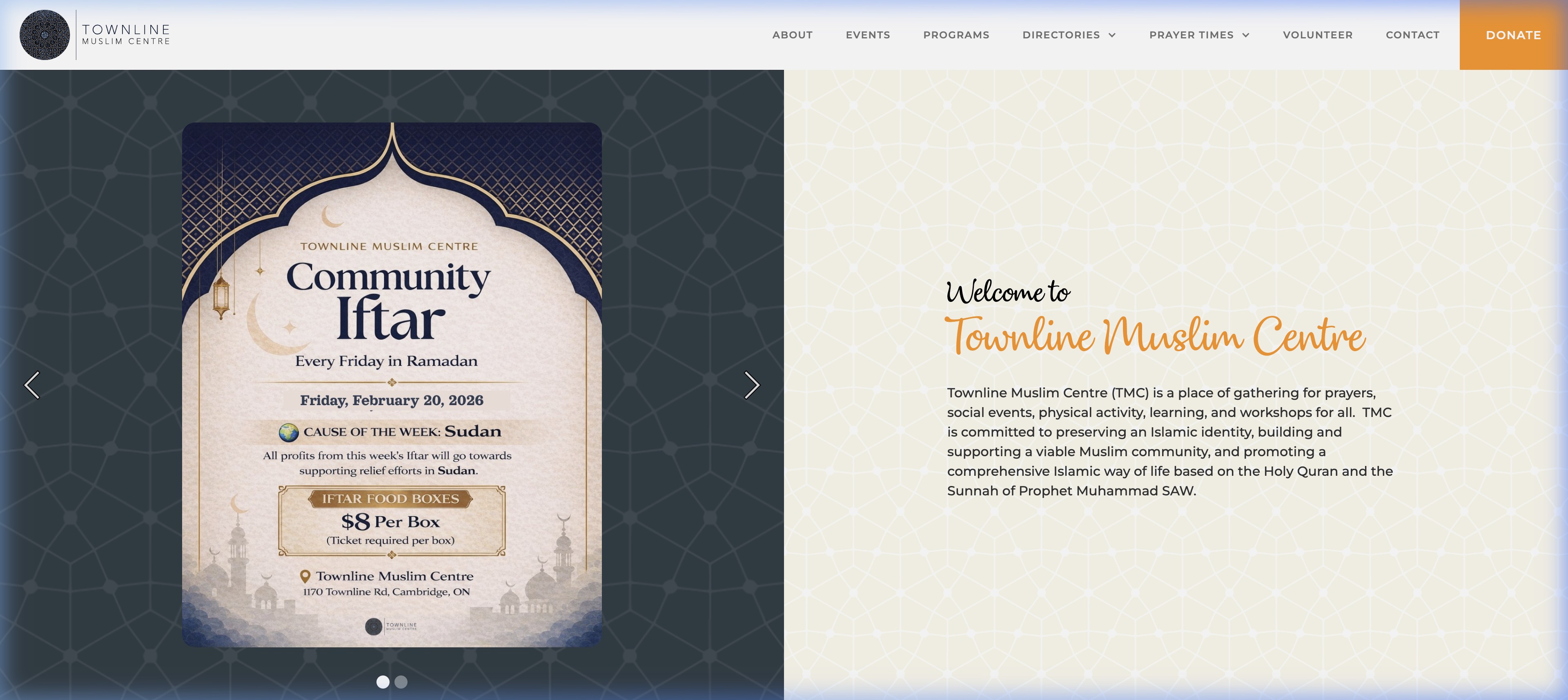Screen dimensions: 1568x700
Task: Navigate to the Events section
Action: (x=867, y=35)
